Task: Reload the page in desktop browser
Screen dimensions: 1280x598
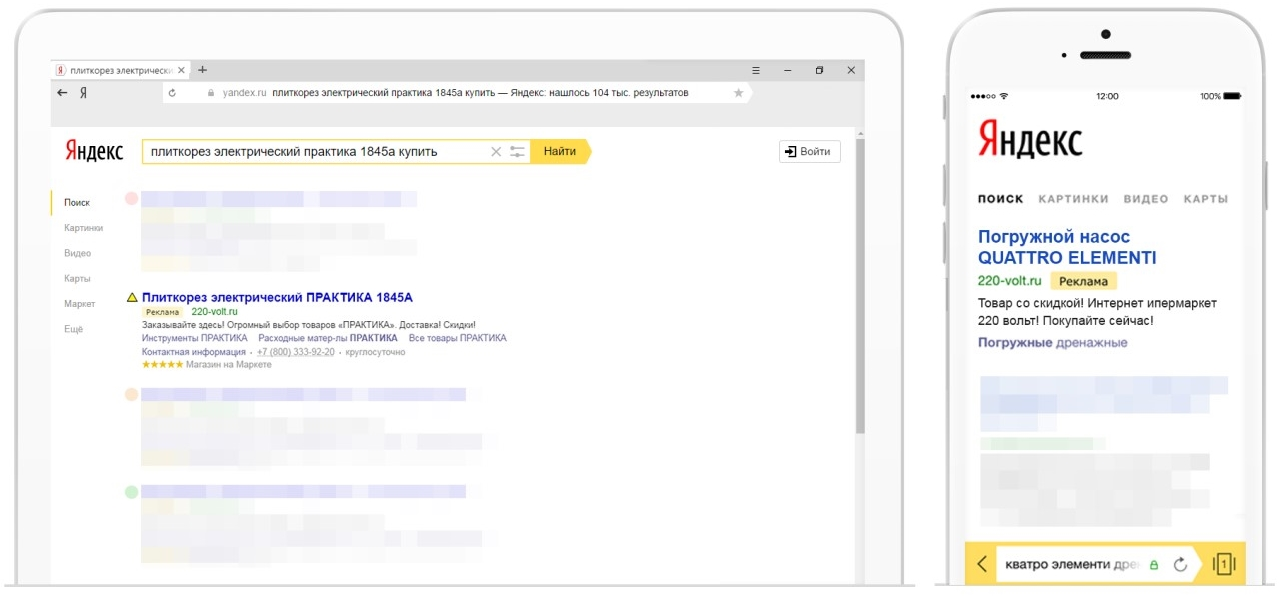Action: (x=172, y=92)
